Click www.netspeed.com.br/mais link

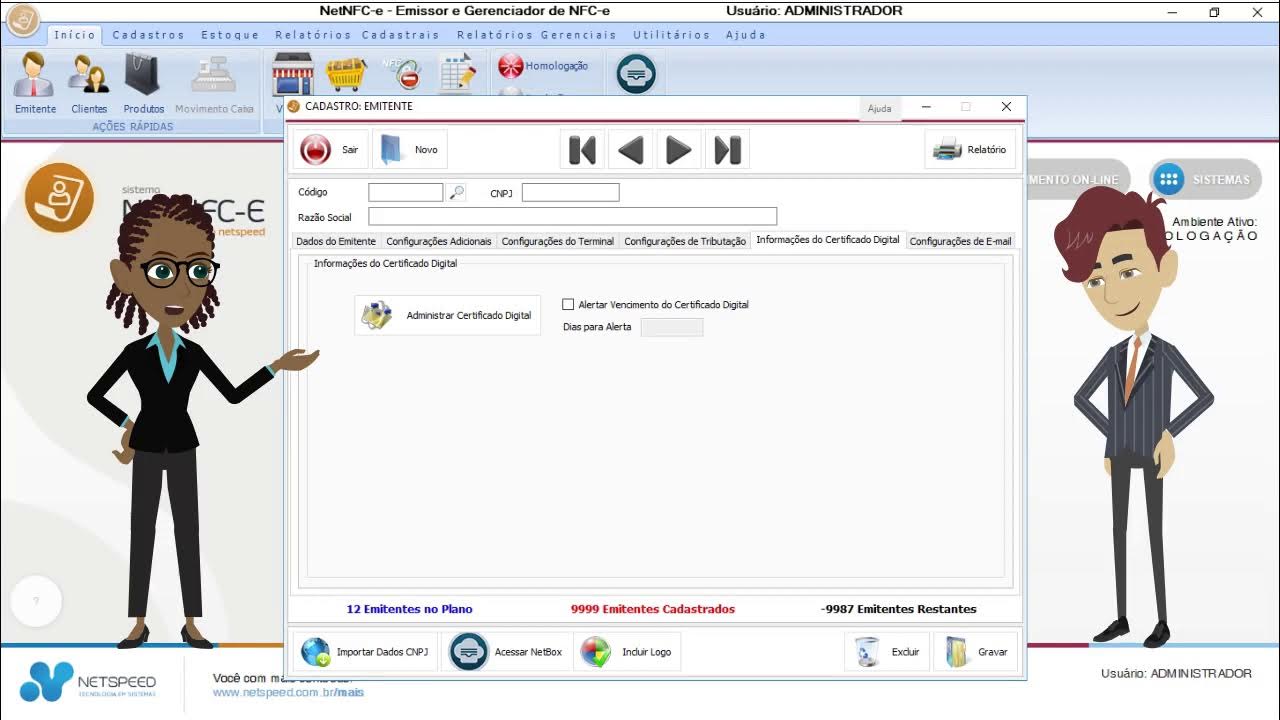[288, 692]
